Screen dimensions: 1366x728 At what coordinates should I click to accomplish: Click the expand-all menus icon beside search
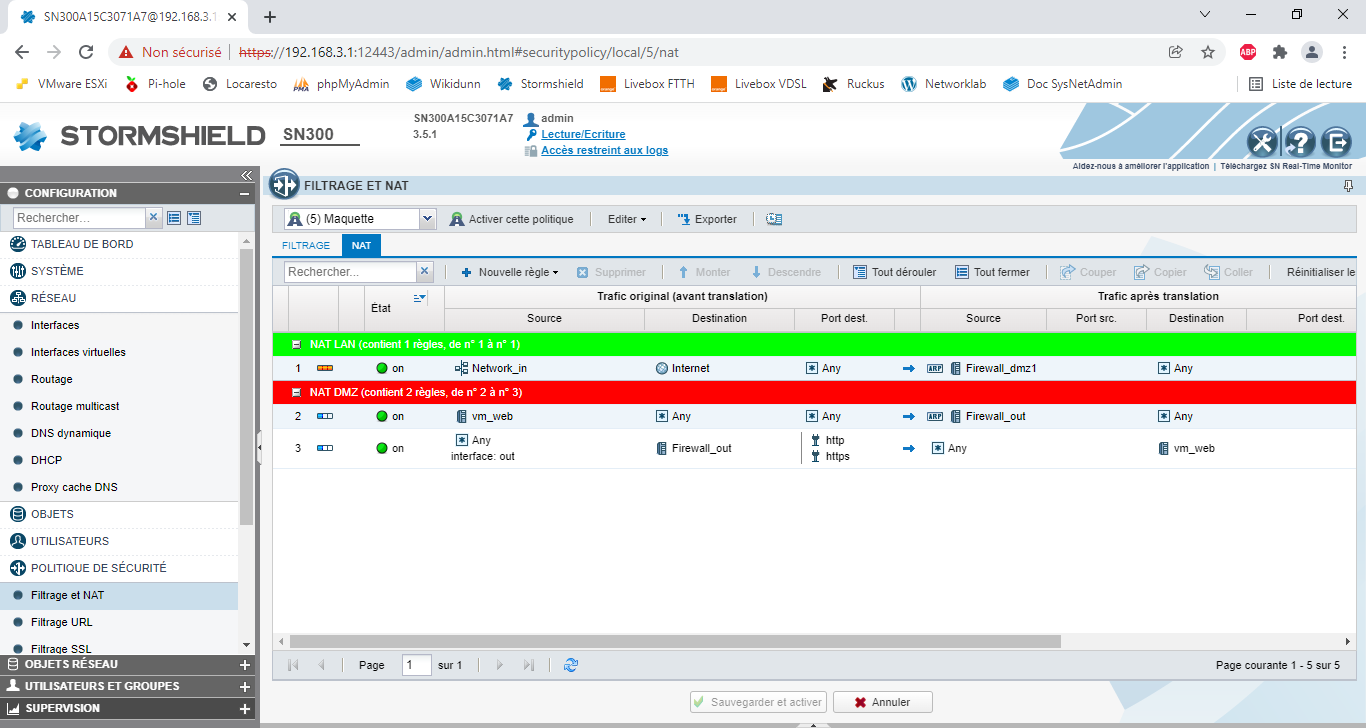coord(174,217)
